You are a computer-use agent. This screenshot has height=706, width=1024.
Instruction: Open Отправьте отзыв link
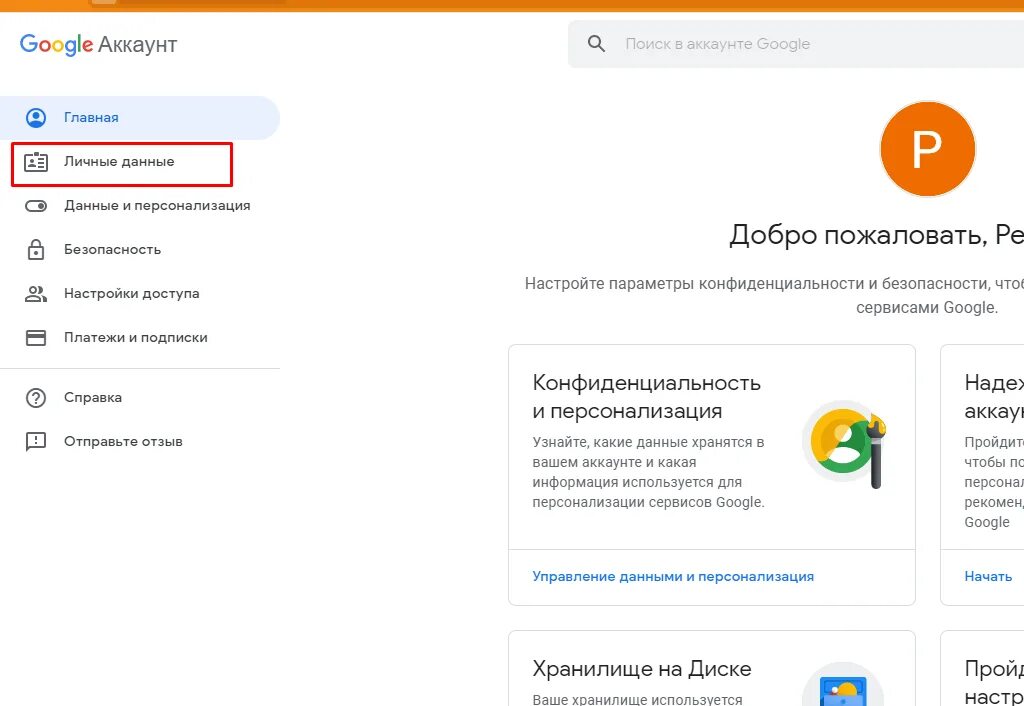[x=123, y=441]
